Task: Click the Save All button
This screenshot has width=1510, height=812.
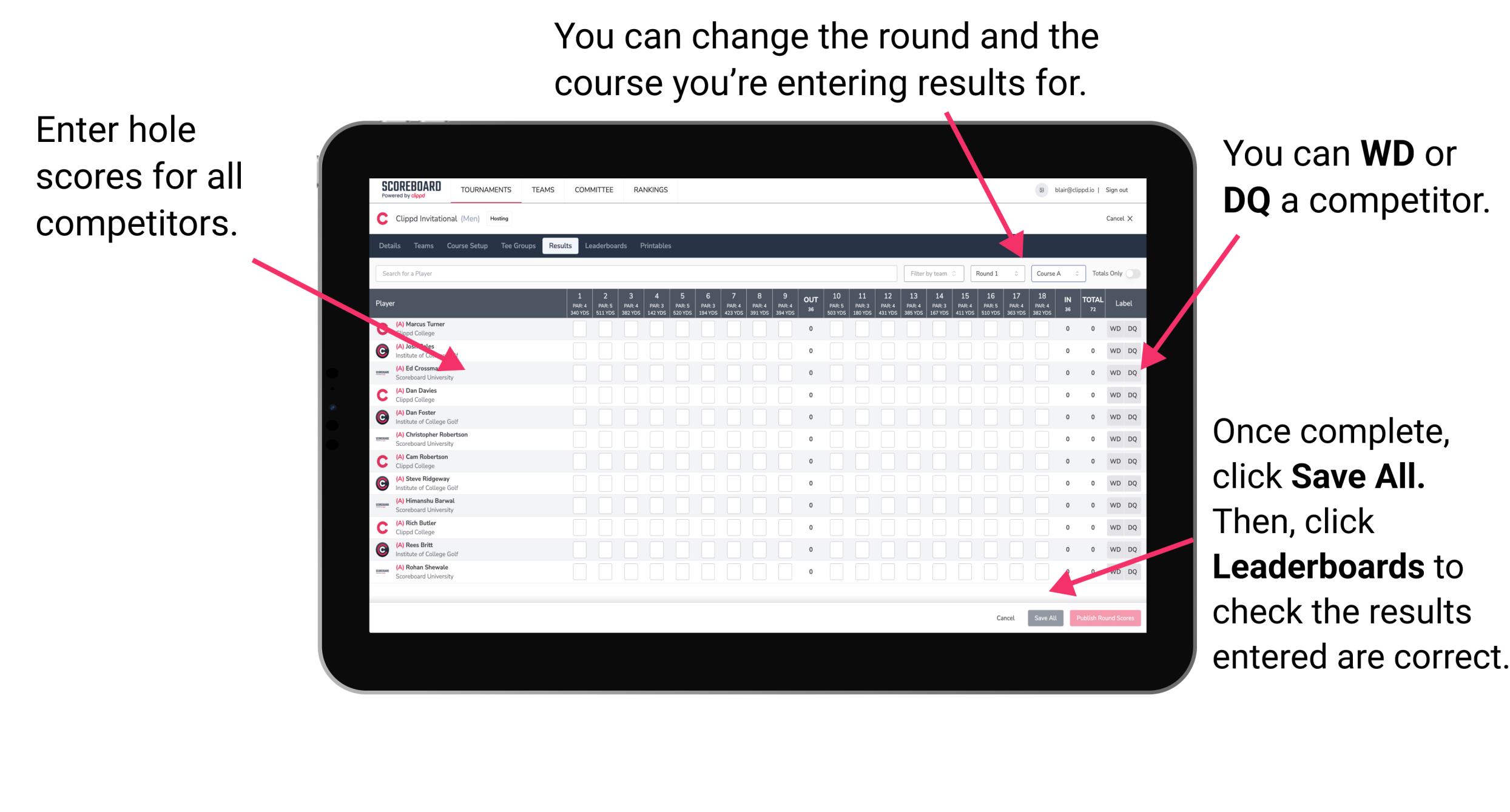Action: pos(1044,618)
